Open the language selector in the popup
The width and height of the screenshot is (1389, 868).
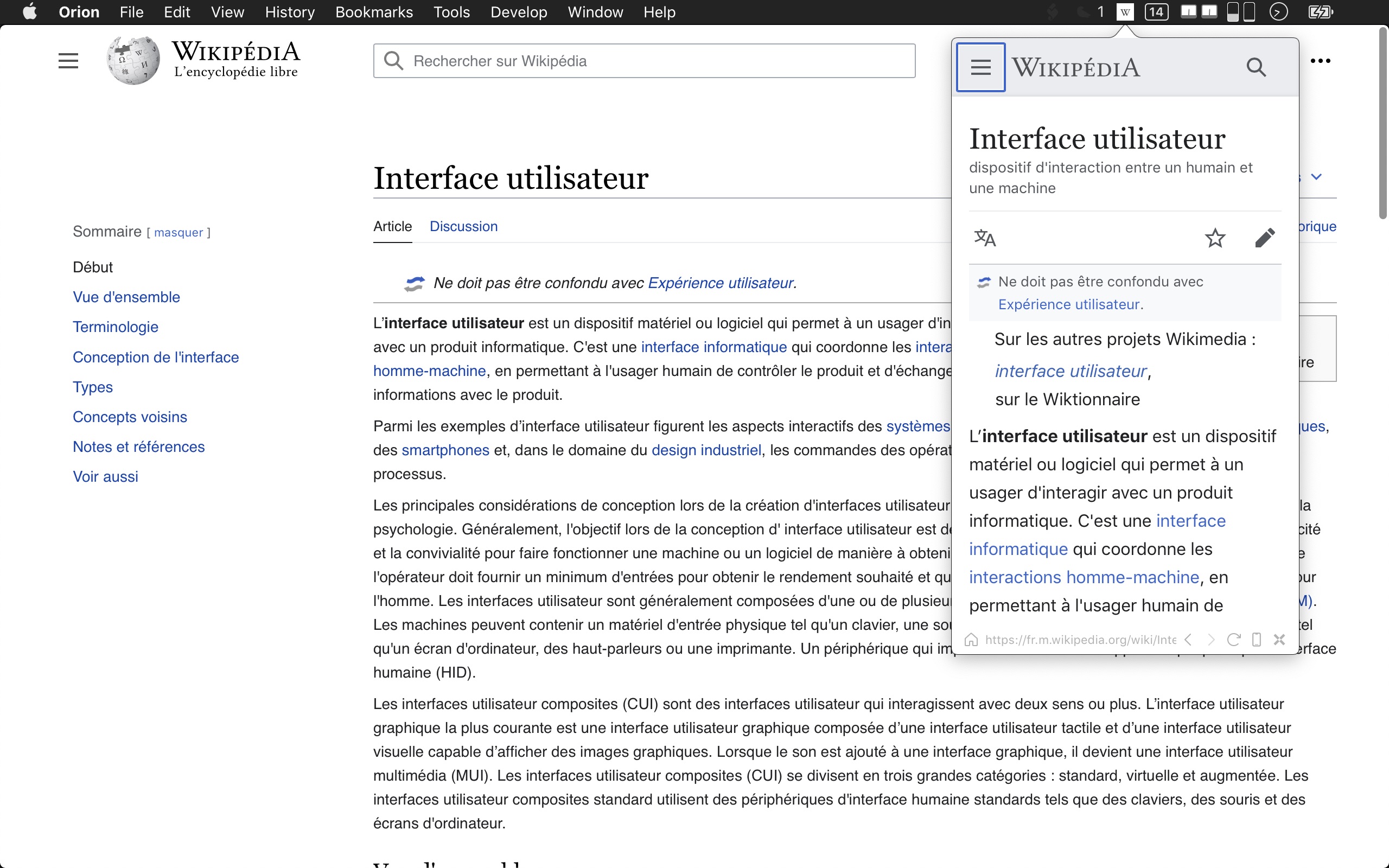(x=985, y=238)
